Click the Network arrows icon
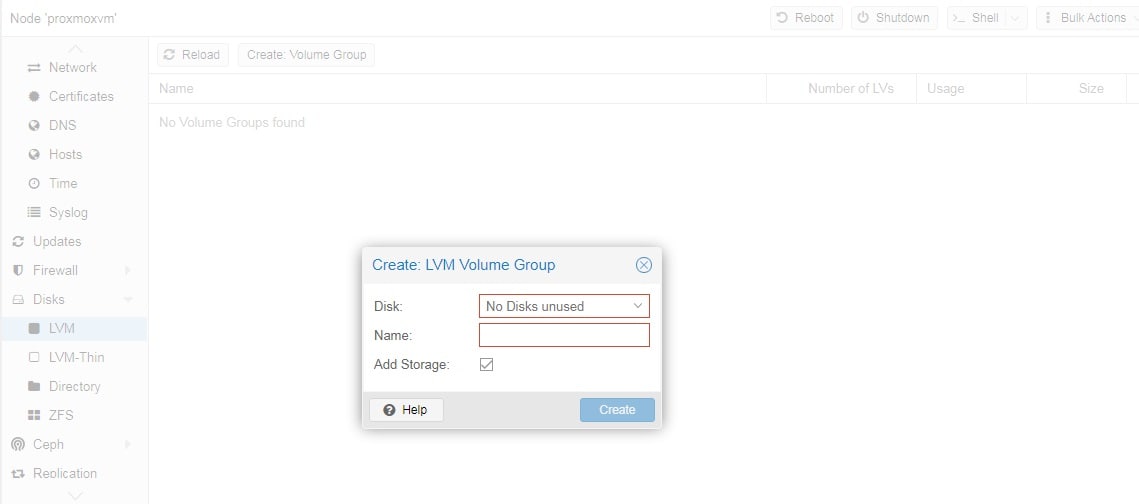 [33, 68]
